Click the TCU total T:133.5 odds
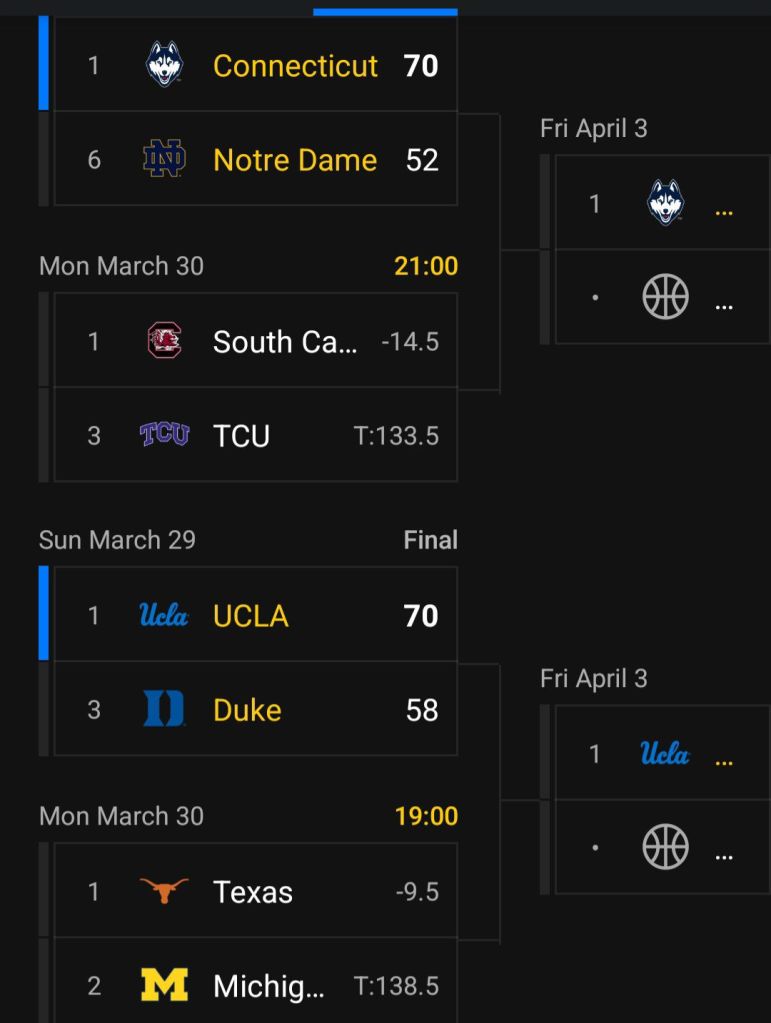The width and height of the screenshot is (771, 1023). click(396, 436)
